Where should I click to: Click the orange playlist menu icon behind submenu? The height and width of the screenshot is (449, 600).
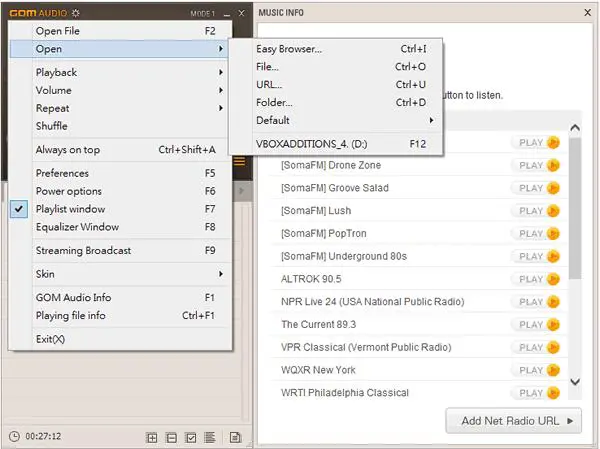click(240, 162)
